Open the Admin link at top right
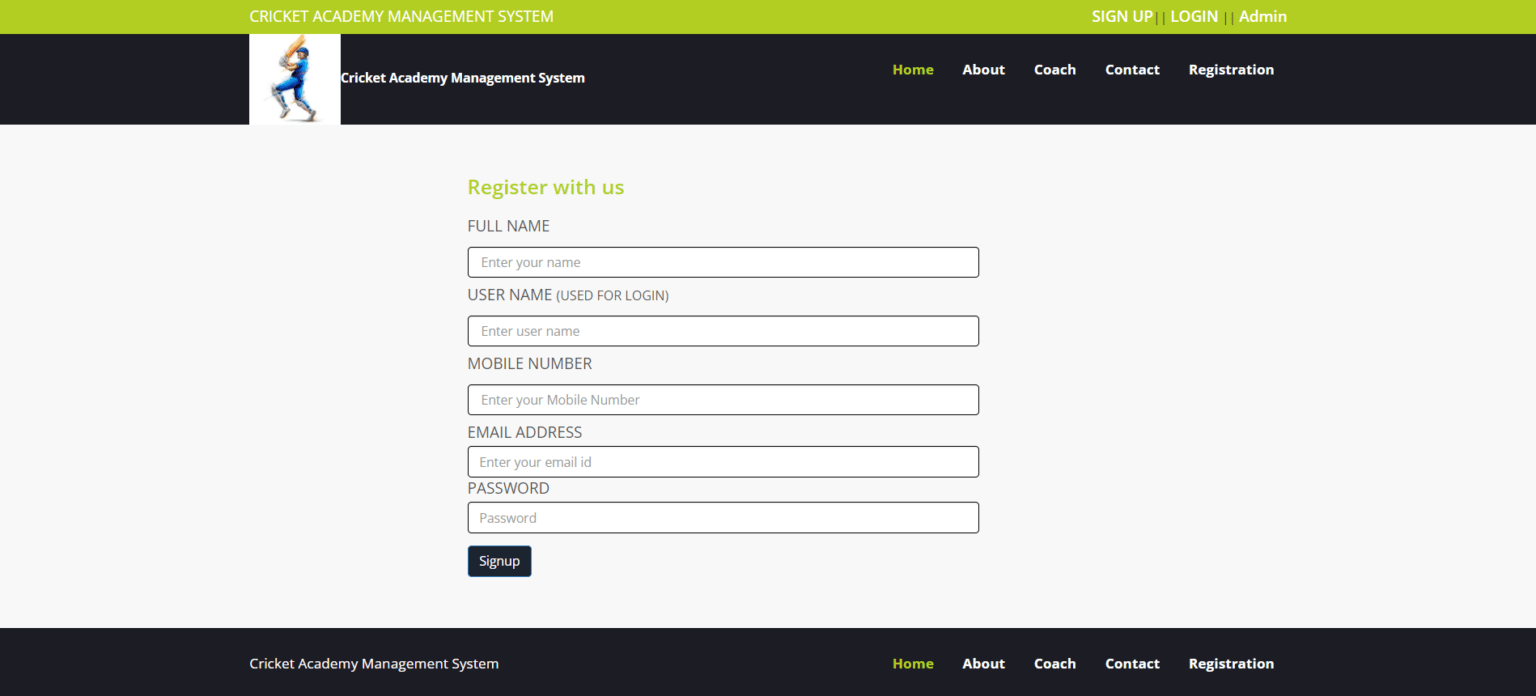Image resolution: width=1536 pixels, height=696 pixels. 1262,16
